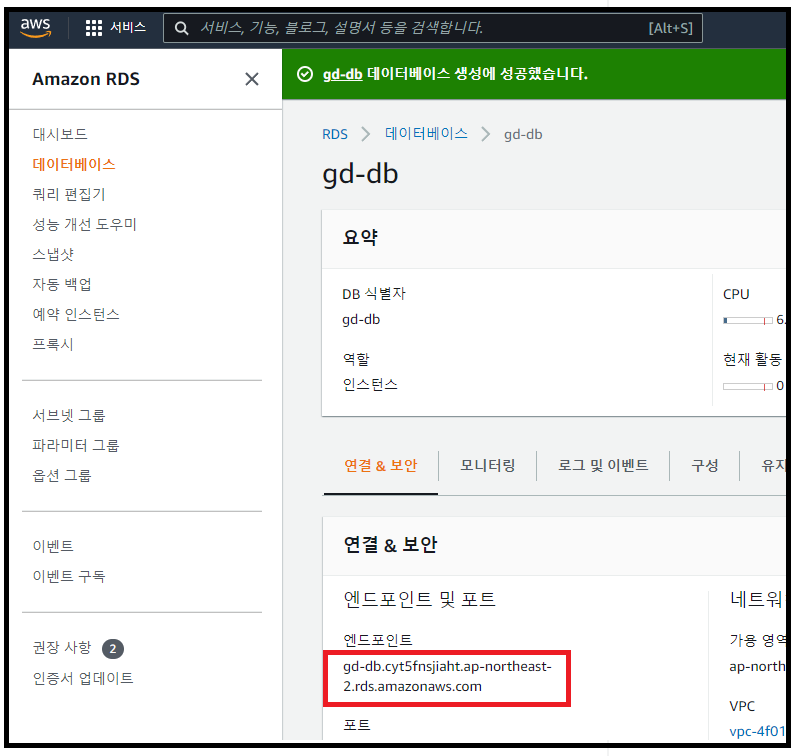Viewport: 796px width, 756px height.
Task: Click the AWS logo home icon
Action: click(x=36, y=27)
